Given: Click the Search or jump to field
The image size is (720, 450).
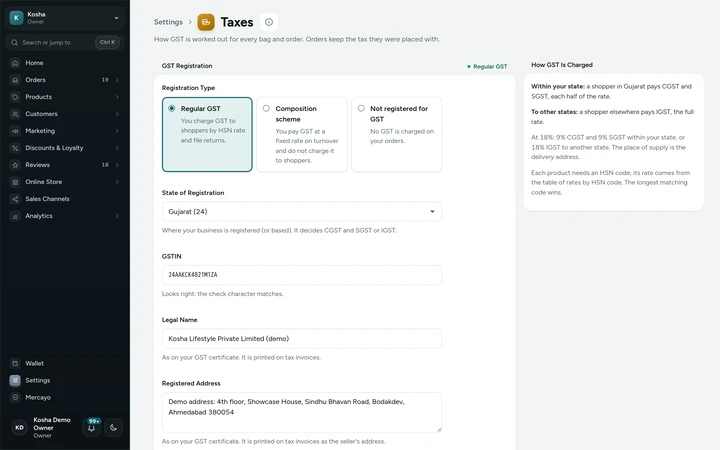Looking at the screenshot, I should [x=65, y=42].
